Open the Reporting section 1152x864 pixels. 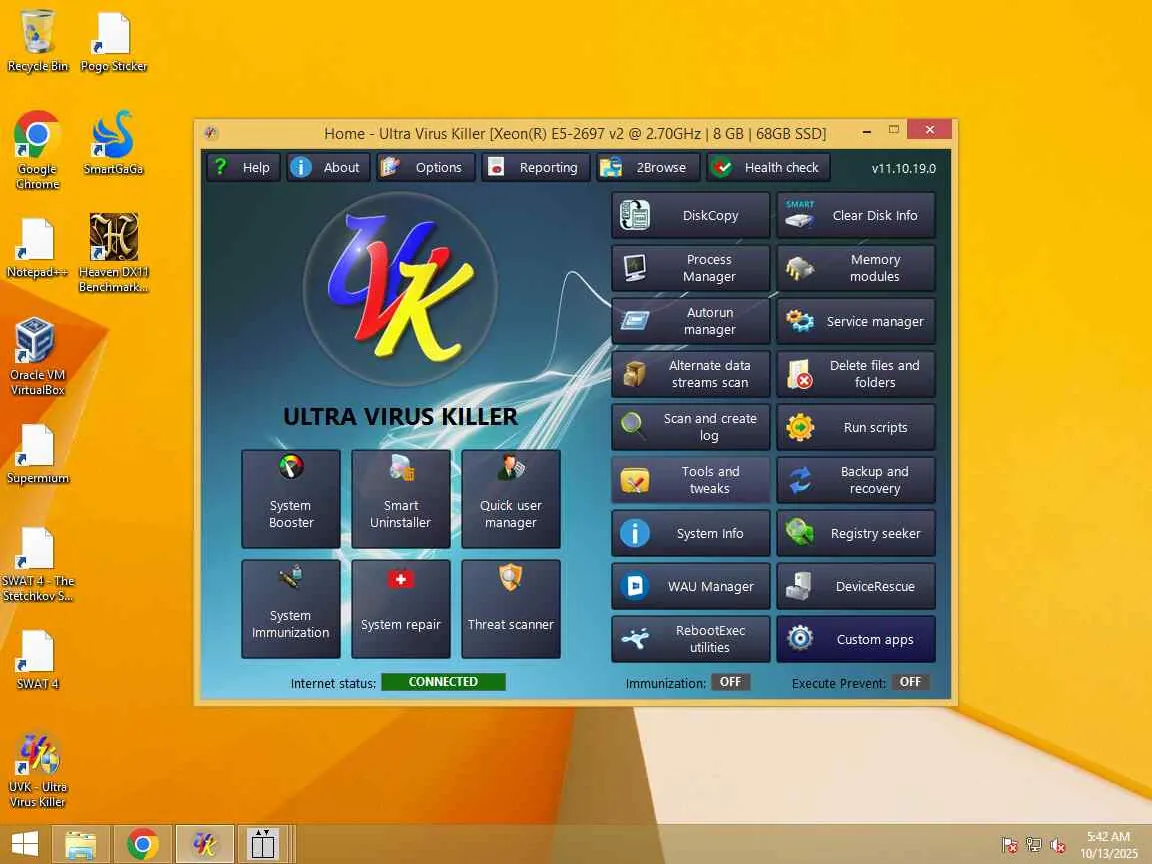535,168
